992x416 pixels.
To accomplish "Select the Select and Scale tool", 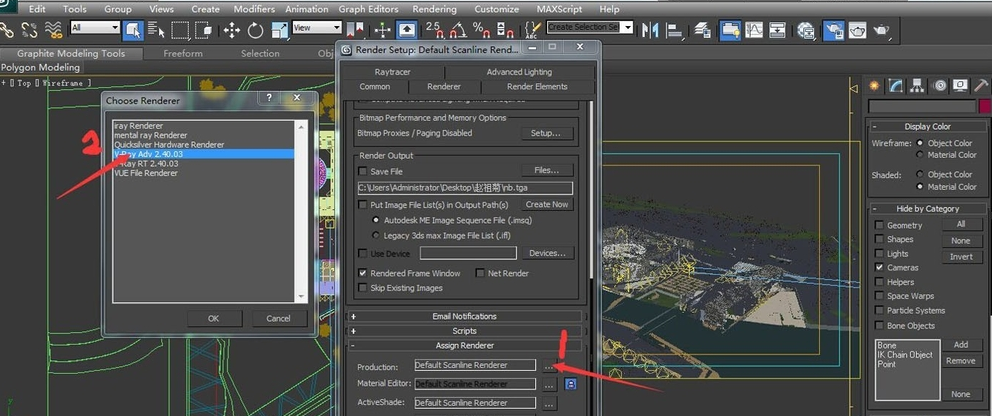I will tap(279, 30).
